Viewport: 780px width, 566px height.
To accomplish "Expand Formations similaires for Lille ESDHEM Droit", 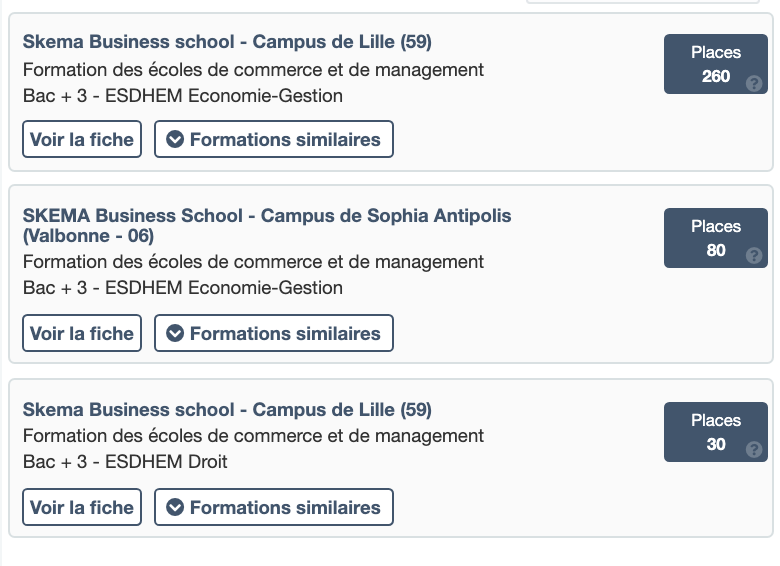I will [274, 508].
